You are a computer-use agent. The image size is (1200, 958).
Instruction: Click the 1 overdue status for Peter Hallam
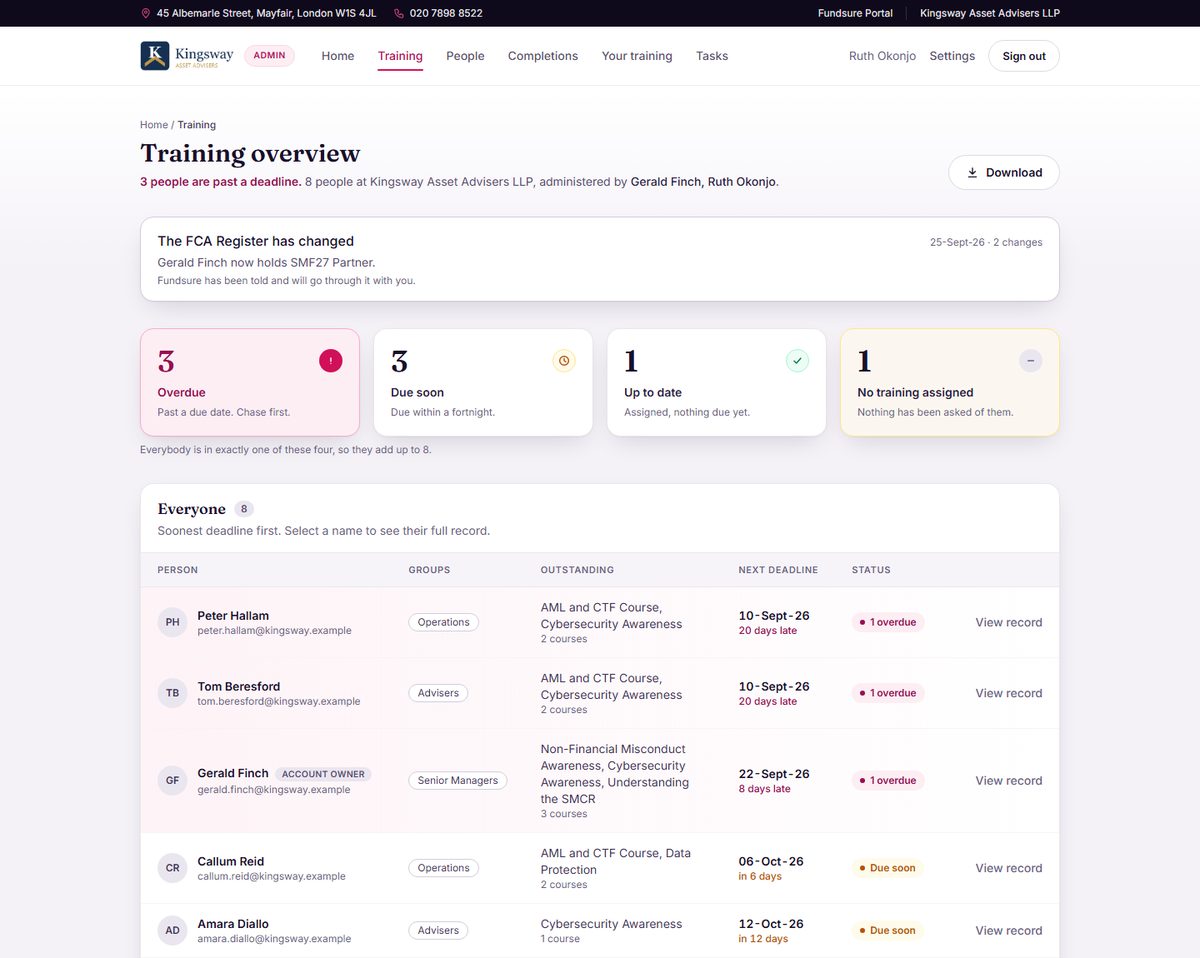click(x=888, y=622)
